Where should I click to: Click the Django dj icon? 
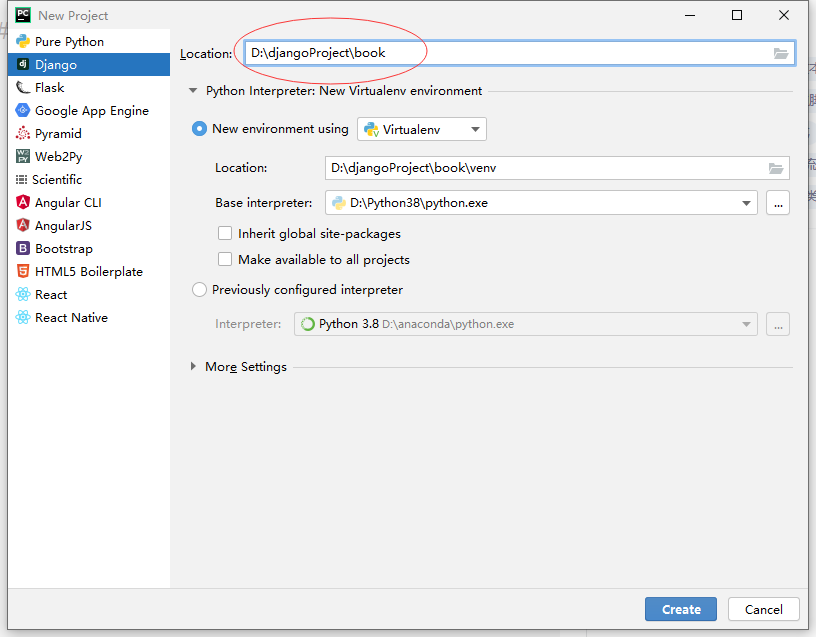click(x=23, y=64)
